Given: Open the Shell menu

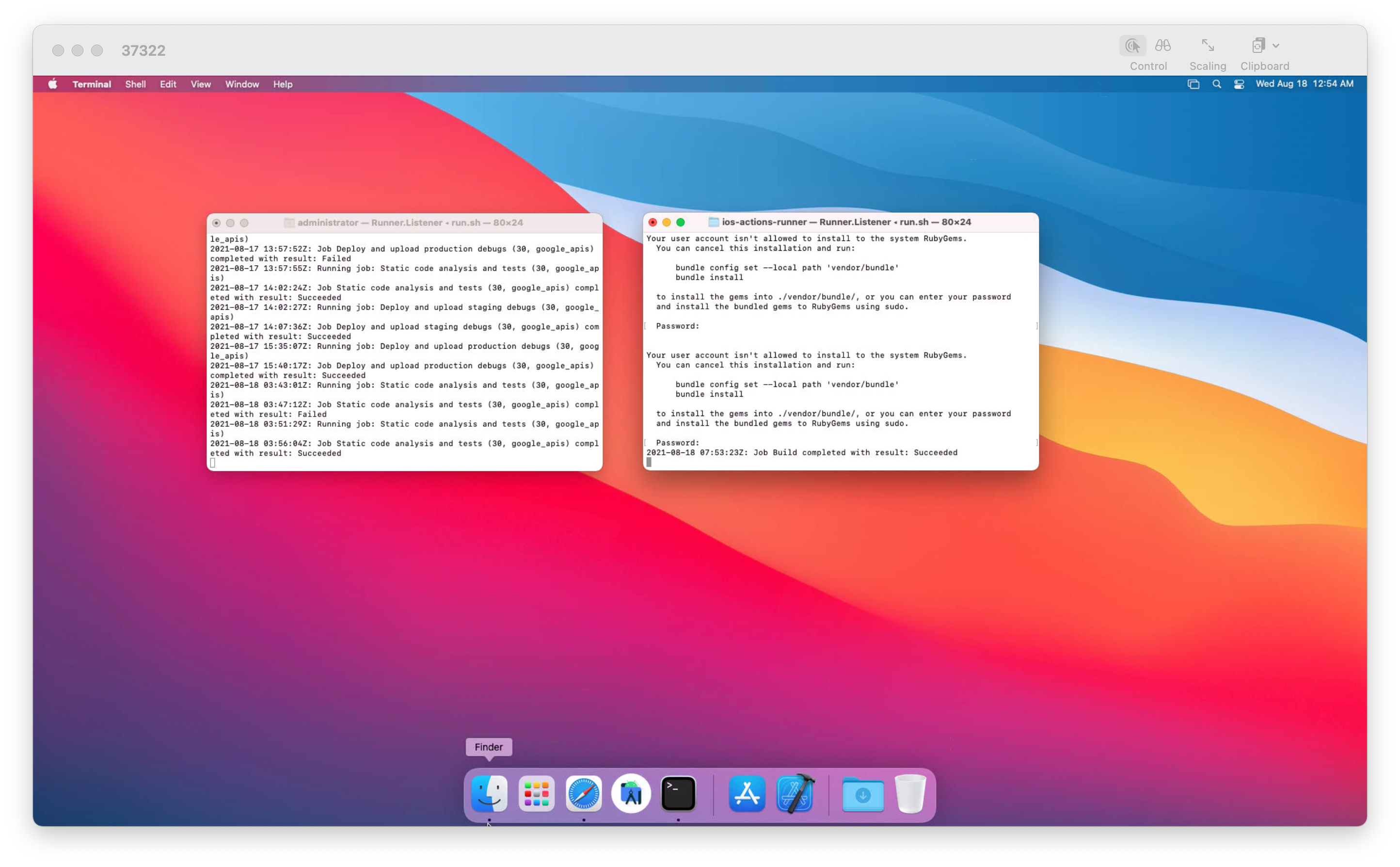Looking at the screenshot, I should [135, 84].
